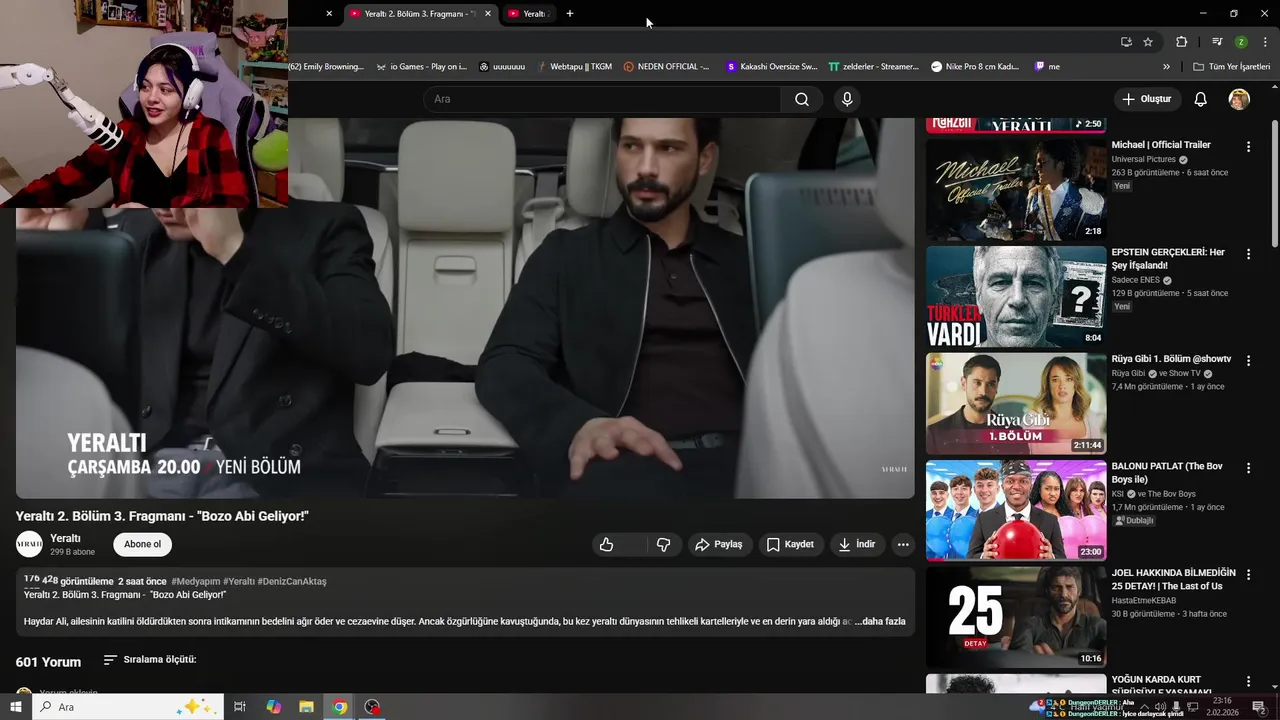The image size is (1280, 720).
Task: Open the Sıralama ölçütü sort dropdown
Action: [x=150, y=660]
